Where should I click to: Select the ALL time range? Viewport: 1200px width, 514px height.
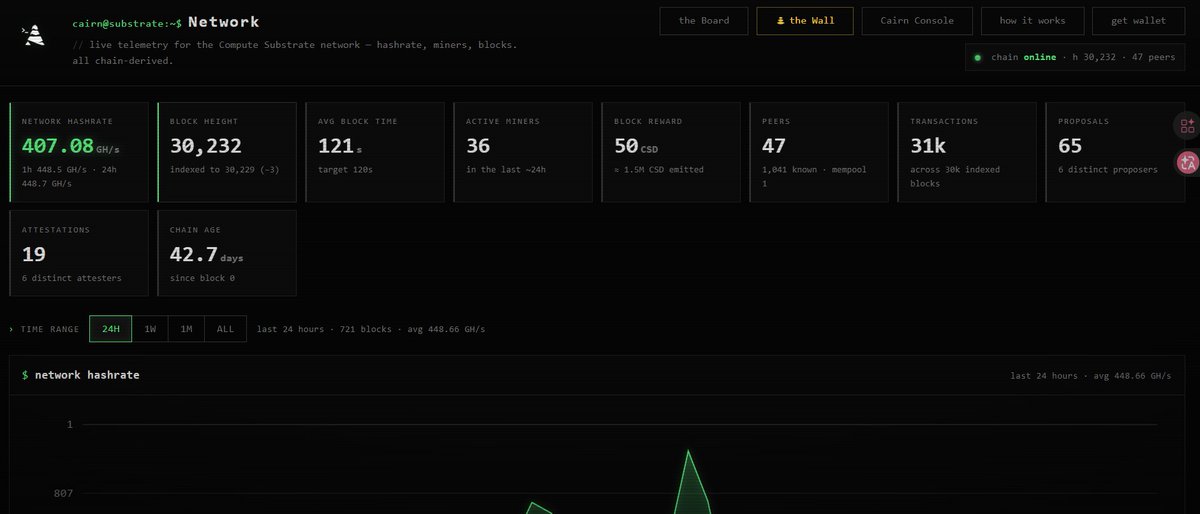[x=225, y=329]
